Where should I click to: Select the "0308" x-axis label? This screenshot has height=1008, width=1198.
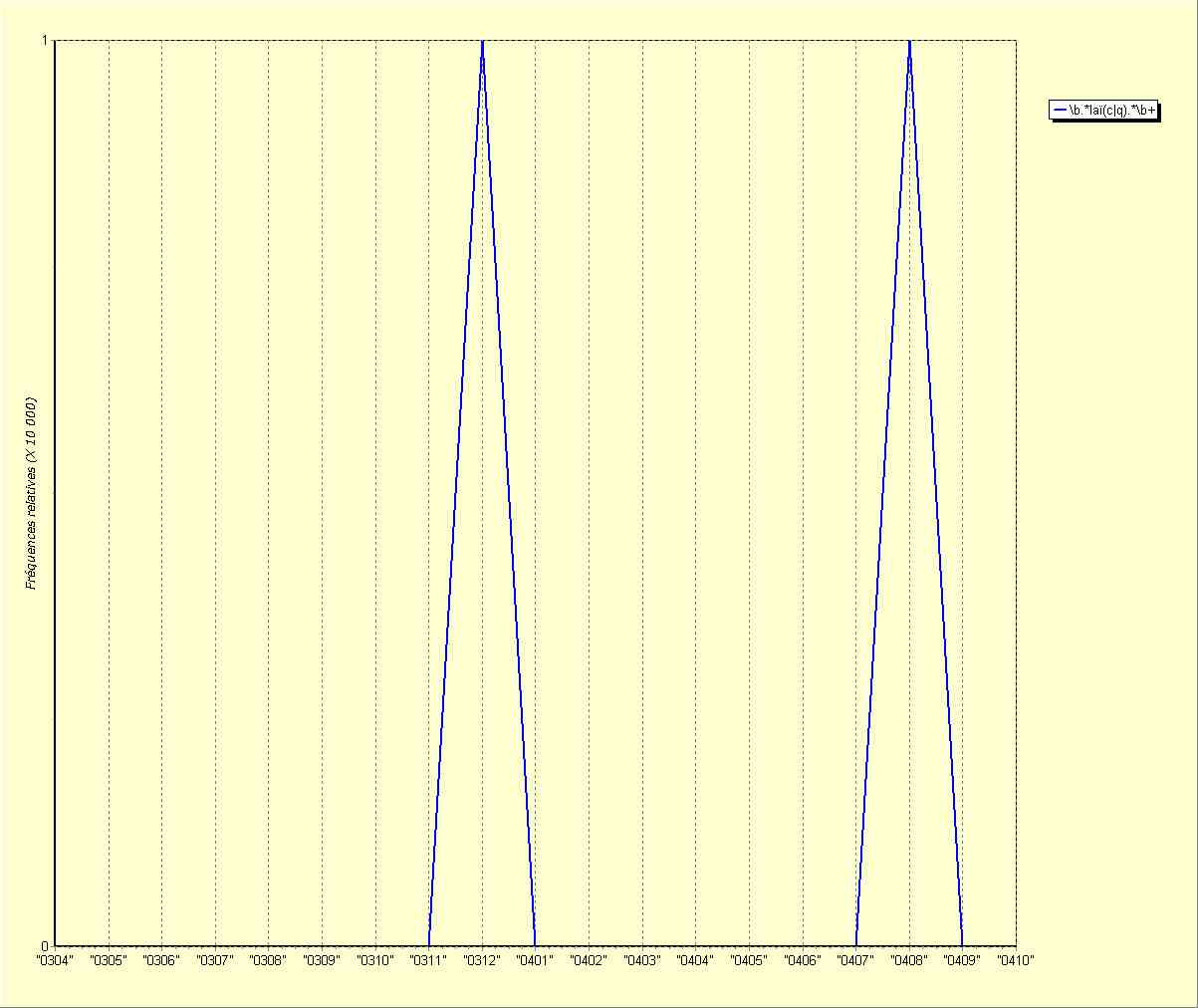click(268, 961)
